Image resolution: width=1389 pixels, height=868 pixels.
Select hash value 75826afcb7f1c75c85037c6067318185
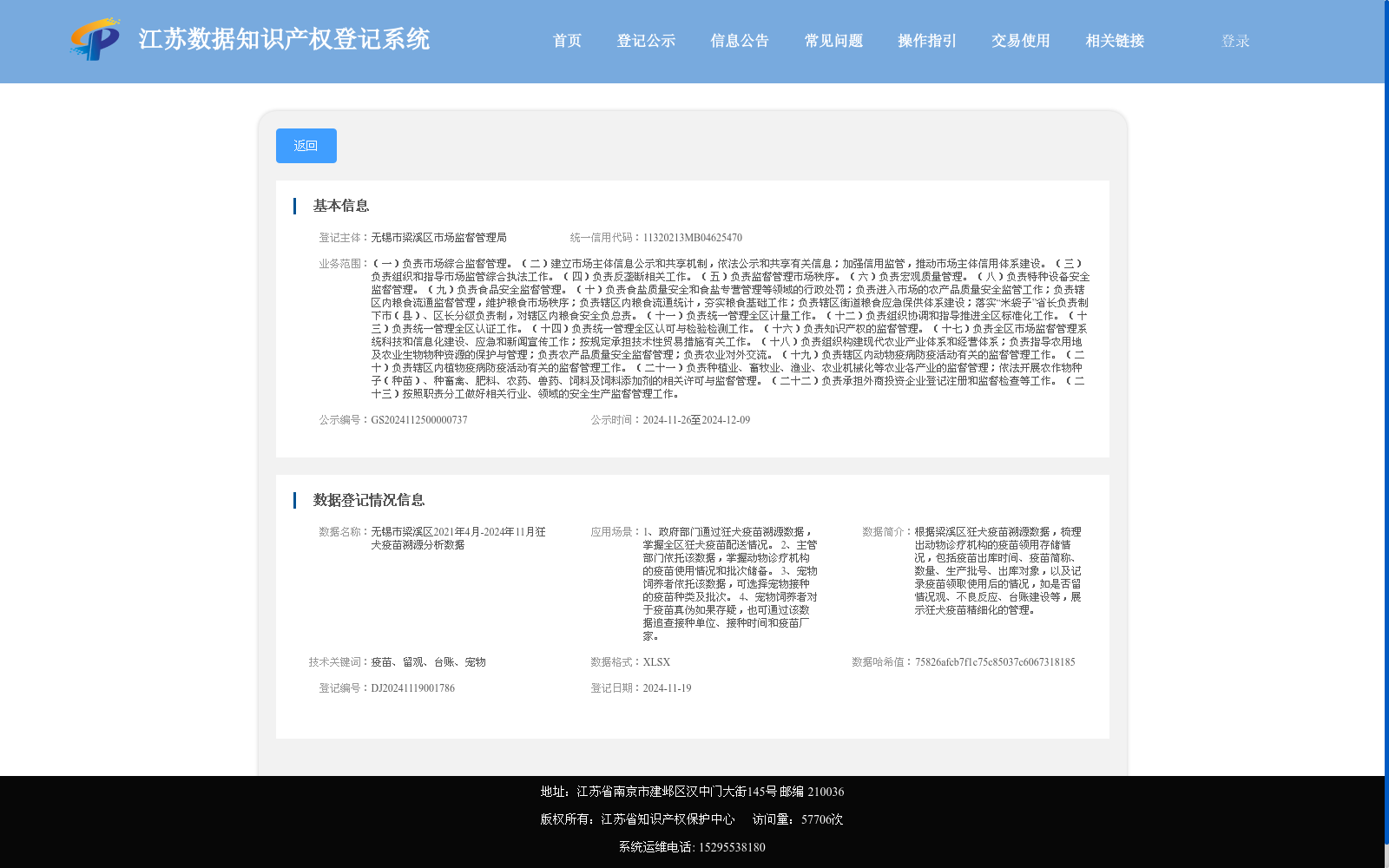coord(995,662)
